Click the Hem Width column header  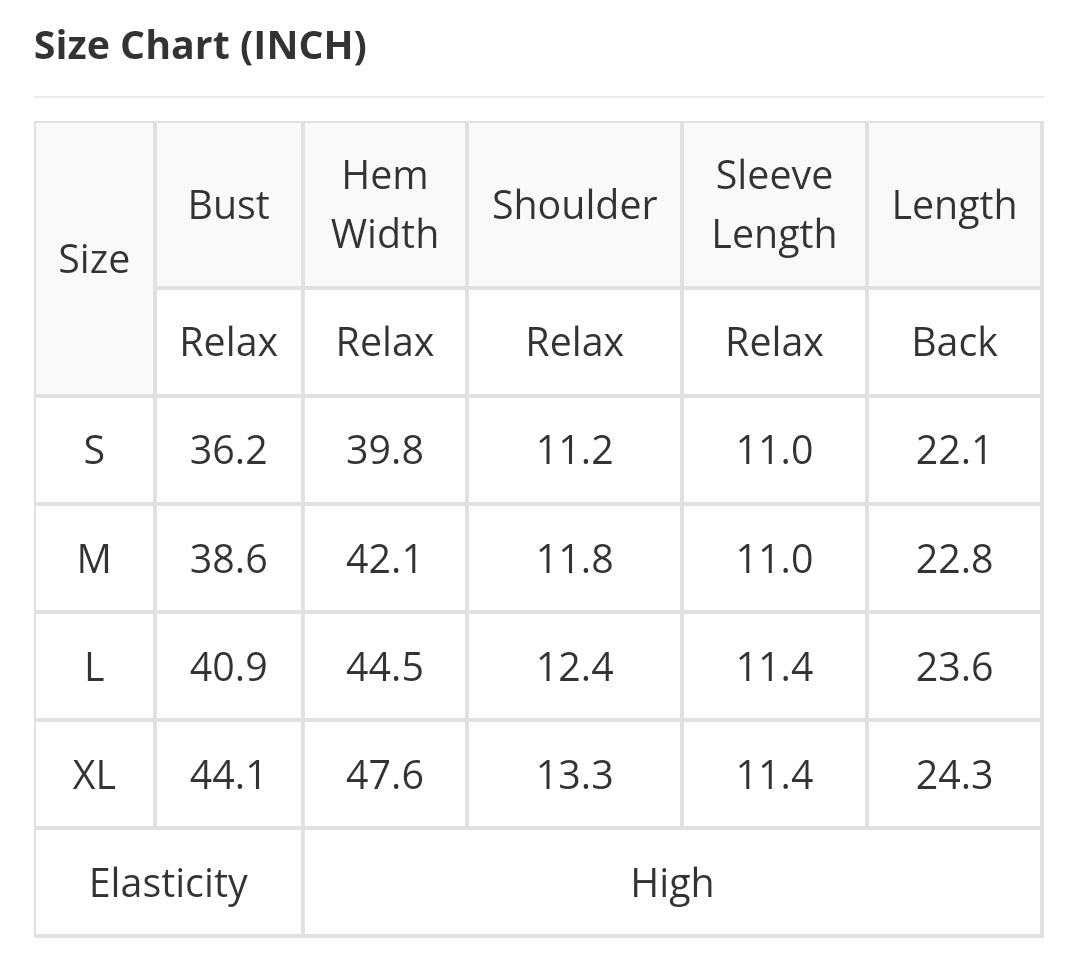coord(385,205)
